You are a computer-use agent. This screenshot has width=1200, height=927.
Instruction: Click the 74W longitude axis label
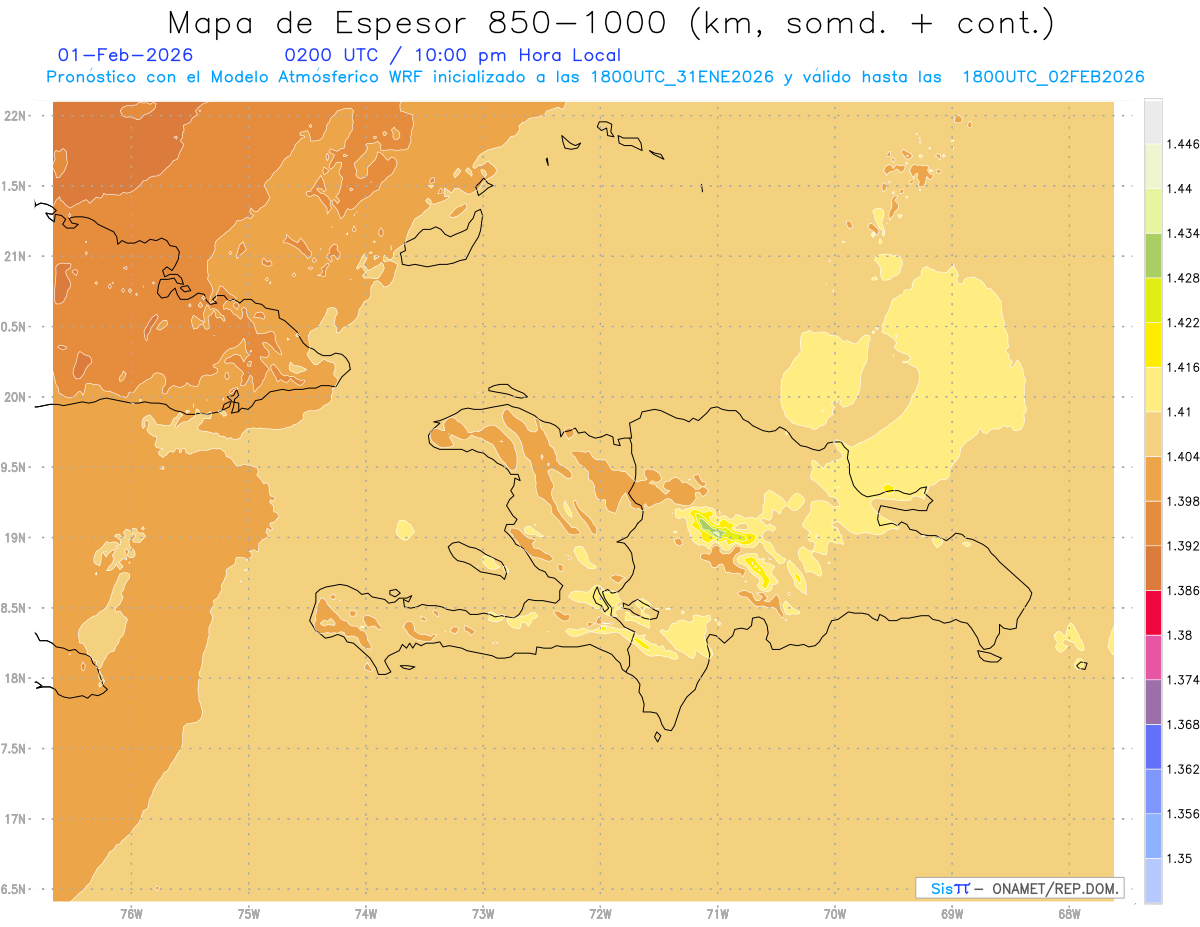pos(366,914)
